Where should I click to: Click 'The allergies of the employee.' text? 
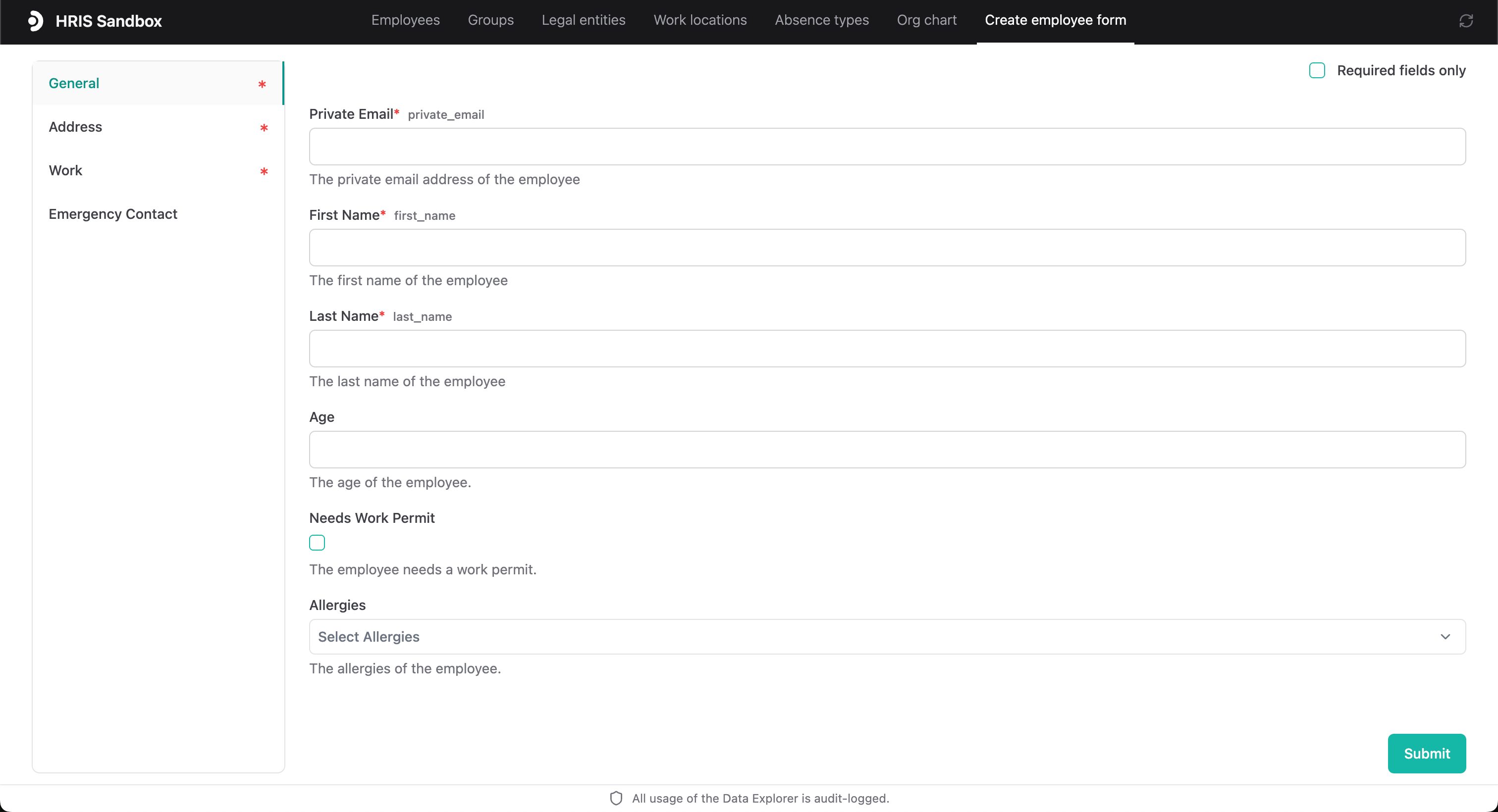[405, 668]
